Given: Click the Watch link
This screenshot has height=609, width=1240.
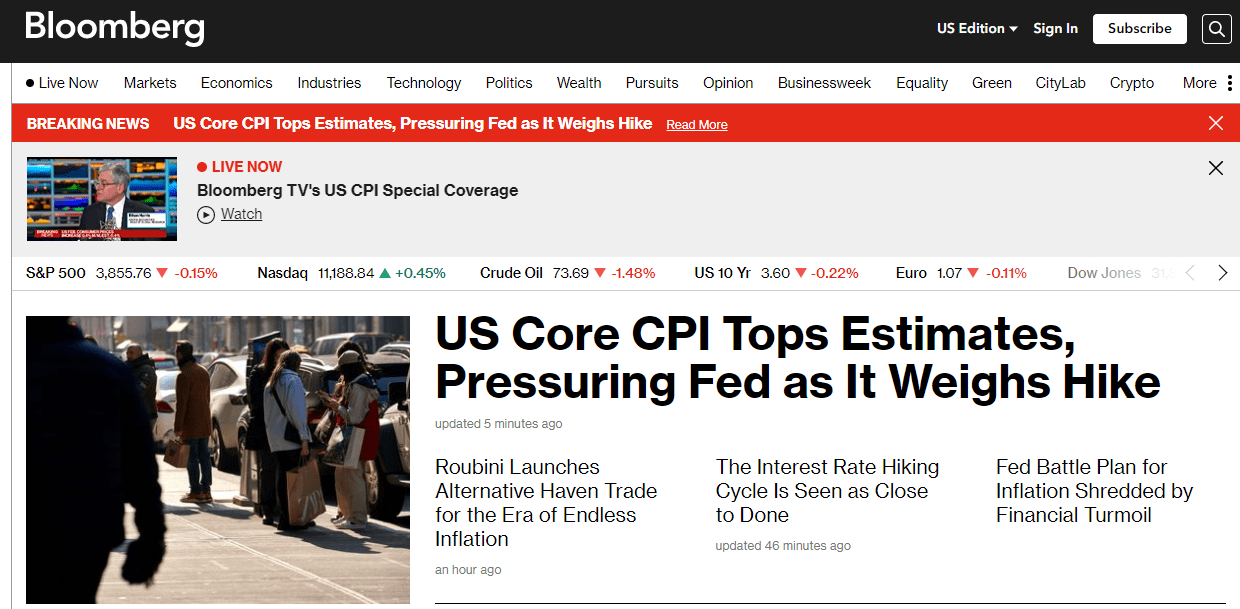Looking at the screenshot, I should [241, 214].
